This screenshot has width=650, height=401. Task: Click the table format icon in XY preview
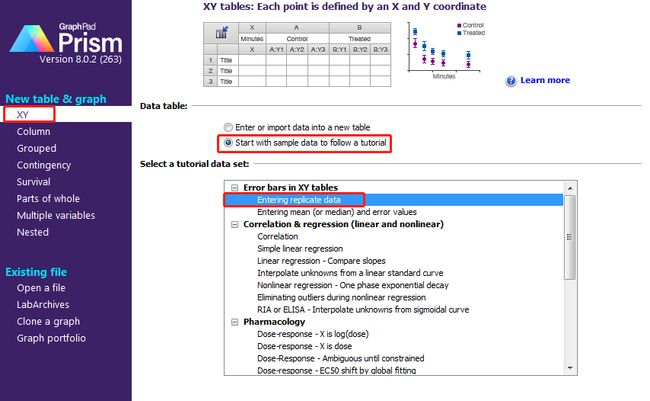221,33
